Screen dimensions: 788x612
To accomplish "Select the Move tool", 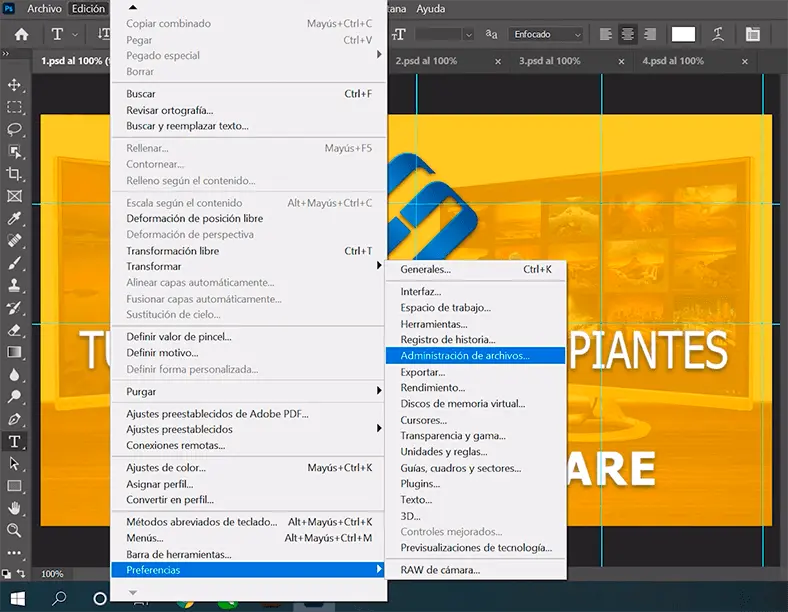I will (14, 85).
